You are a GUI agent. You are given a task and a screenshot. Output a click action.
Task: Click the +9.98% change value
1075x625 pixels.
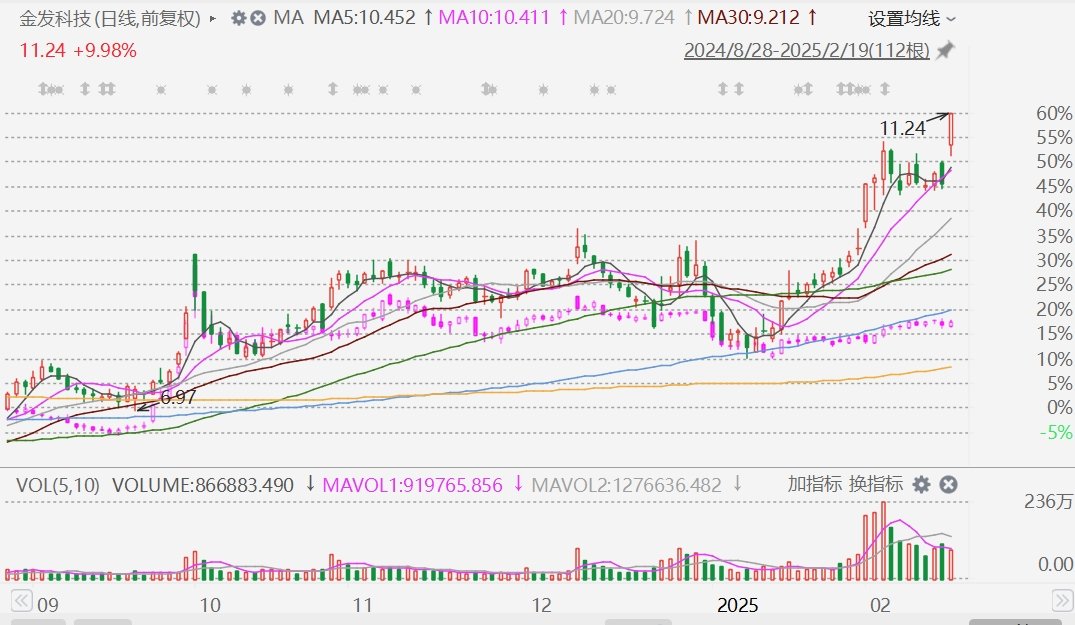click(105, 50)
